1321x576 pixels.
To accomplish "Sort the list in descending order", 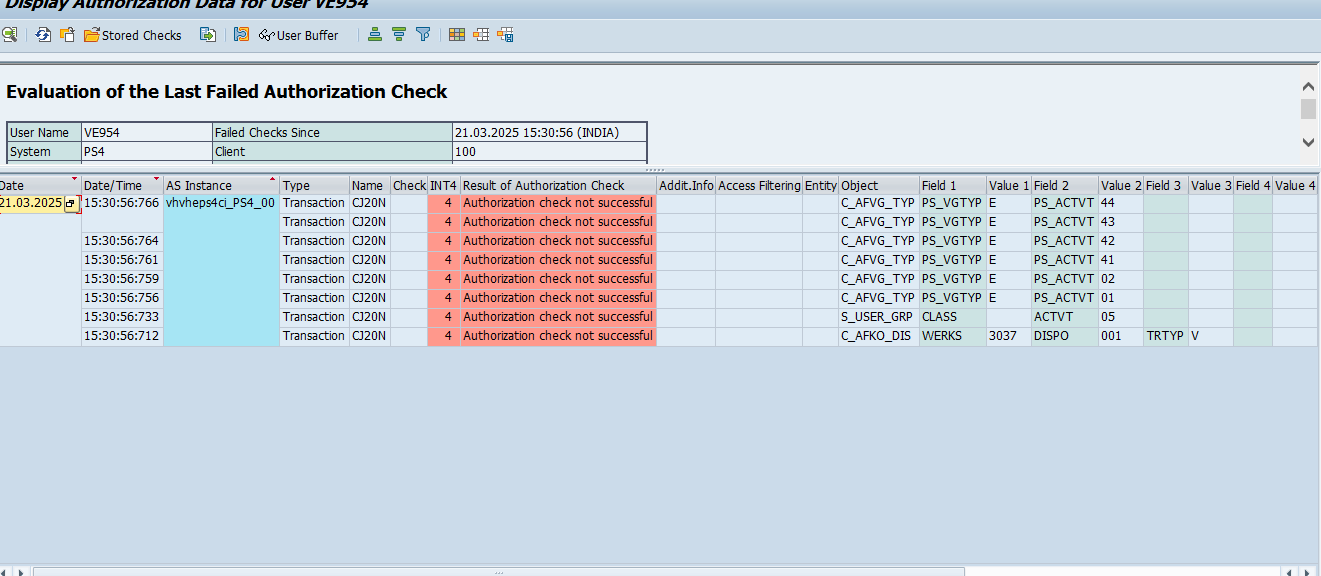I will tap(399, 35).
